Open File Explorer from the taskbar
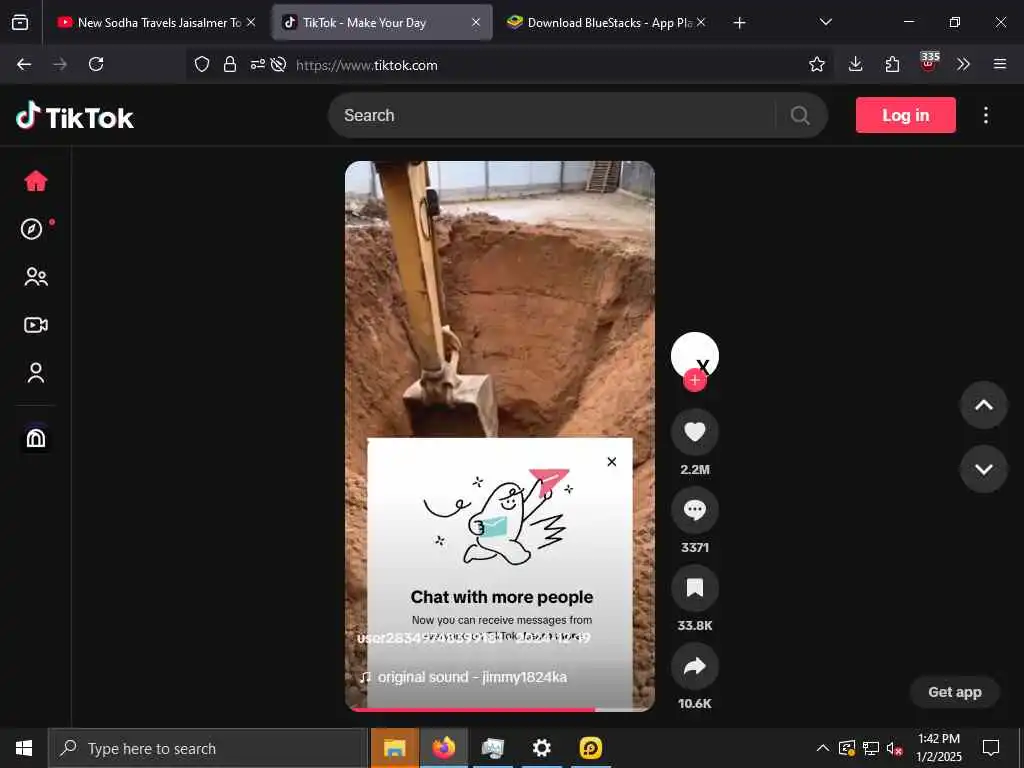Viewport: 1024px width, 768px height. (394, 748)
